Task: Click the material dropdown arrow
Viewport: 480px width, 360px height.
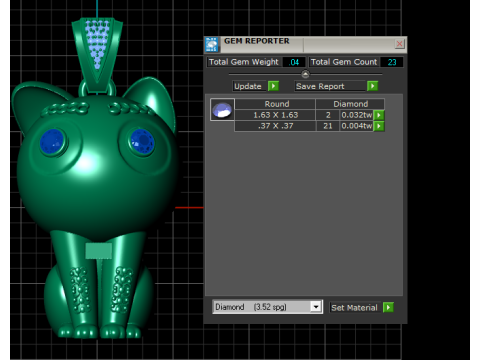Action: pyautogui.click(x=315, y=307)
